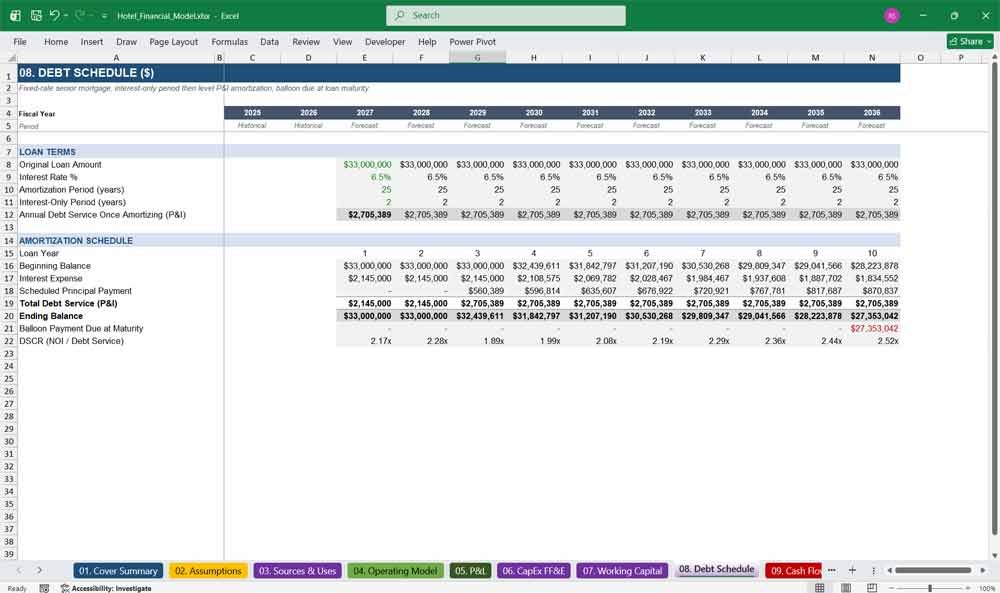Switch to 02. Assumptions sheet
The height and width of the screenshot is (593, 1000).
click(208, 571)
